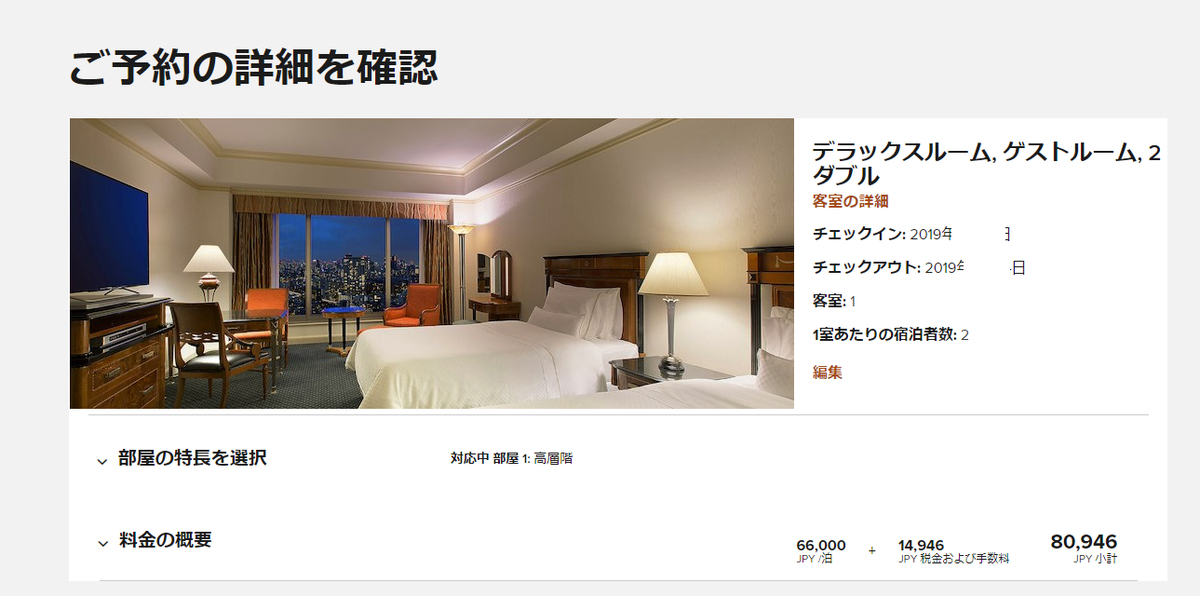Click the デラックスルーム room title

(987, 163)
